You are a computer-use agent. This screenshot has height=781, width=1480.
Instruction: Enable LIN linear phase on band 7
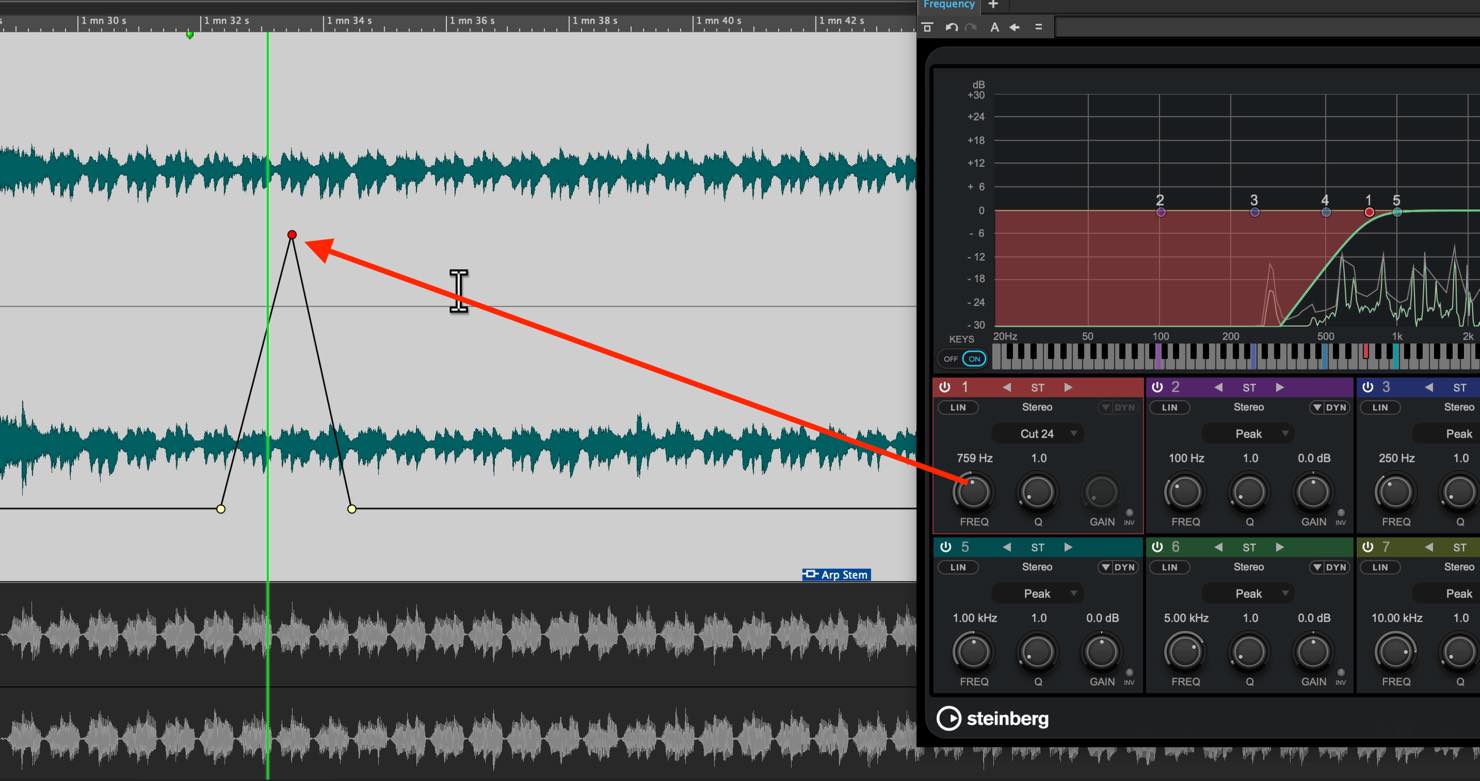1380,567
